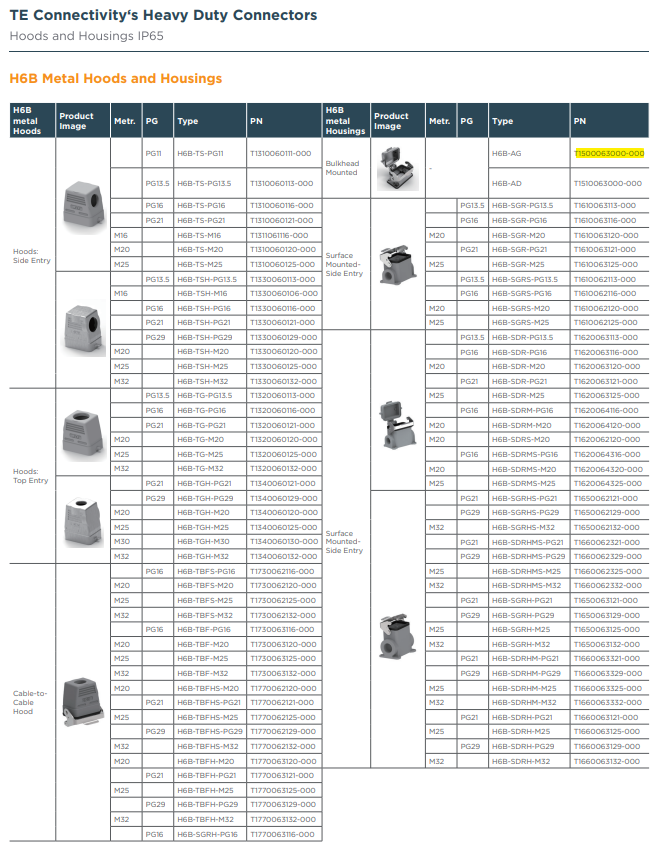Click type cell H6B-SGR-PG13.5

point(522,205)
